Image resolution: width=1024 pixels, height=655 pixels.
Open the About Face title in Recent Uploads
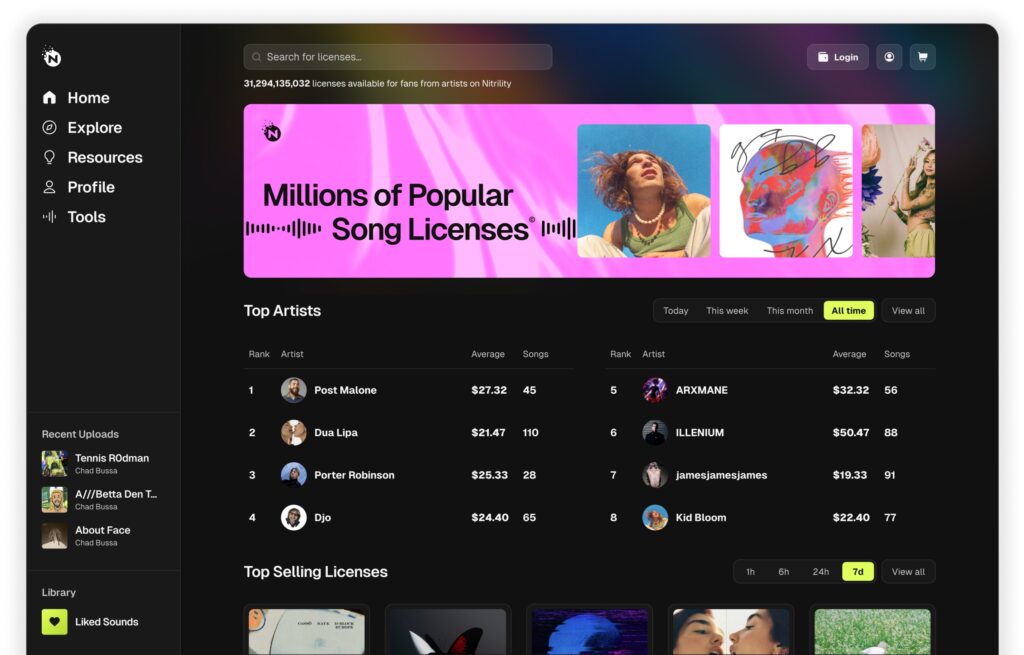point(103,530)
